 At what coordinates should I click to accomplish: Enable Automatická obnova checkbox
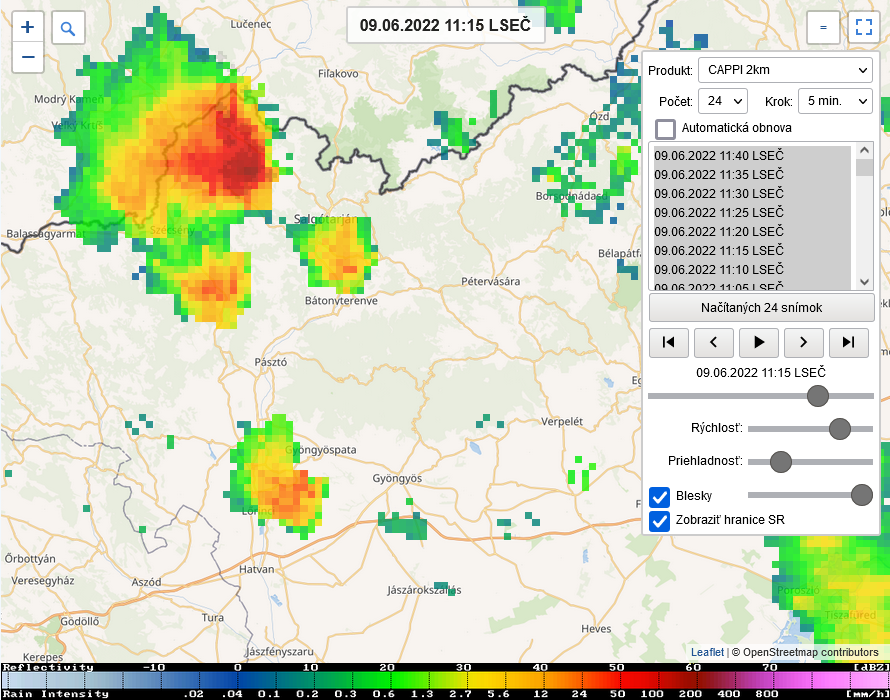(x=665, y=129)
